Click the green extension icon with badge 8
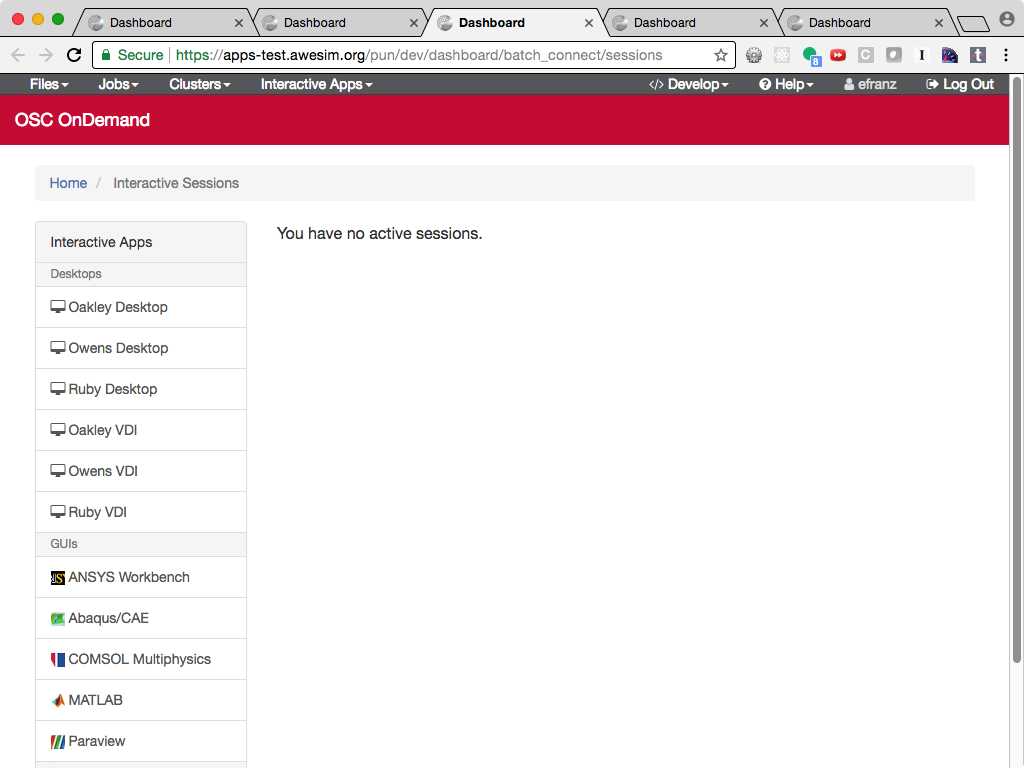 (x=811, y=56)
